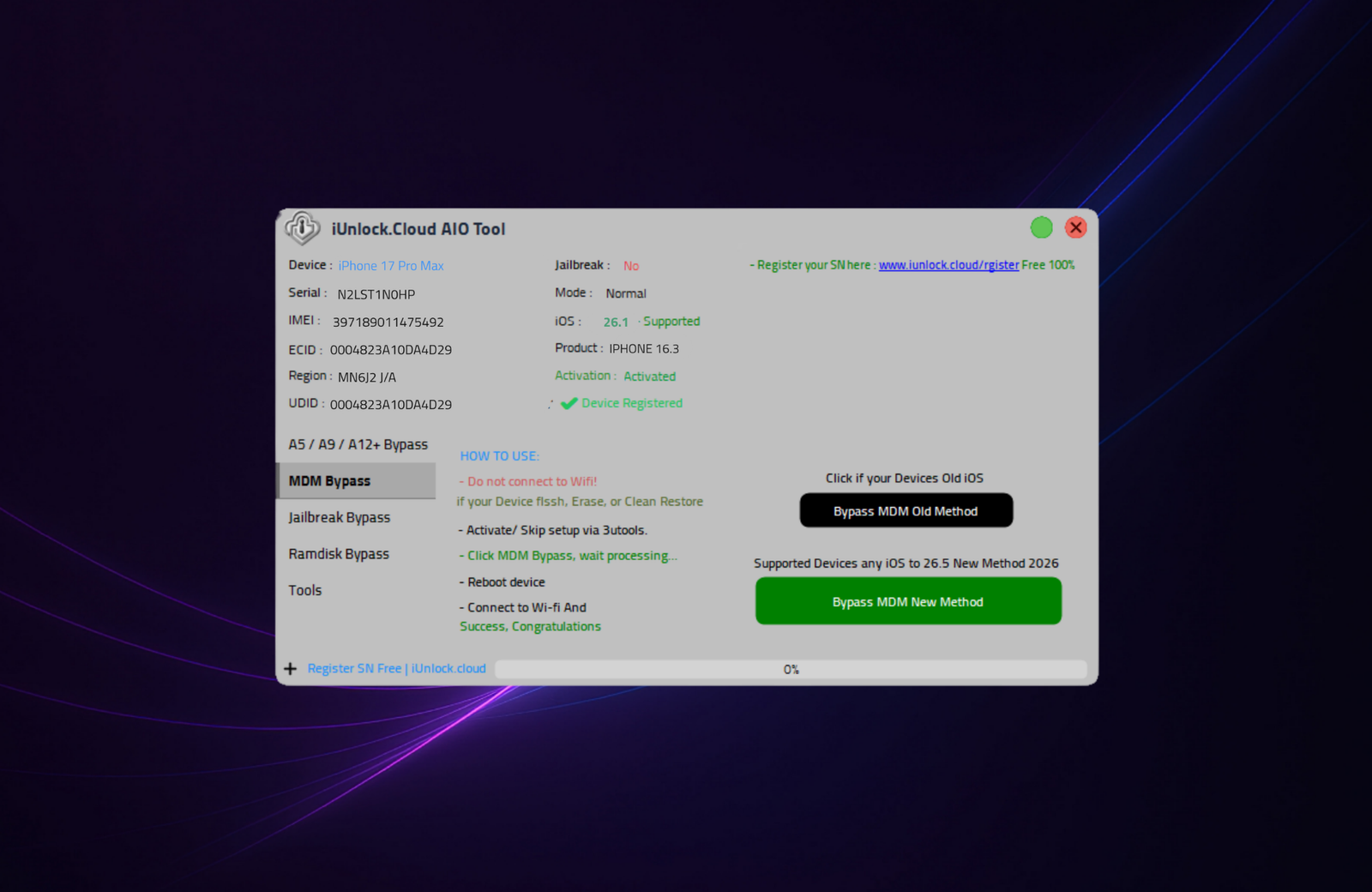1372x892 pixels.
Task: Click the Supported status text
Action: click(671, 322)
